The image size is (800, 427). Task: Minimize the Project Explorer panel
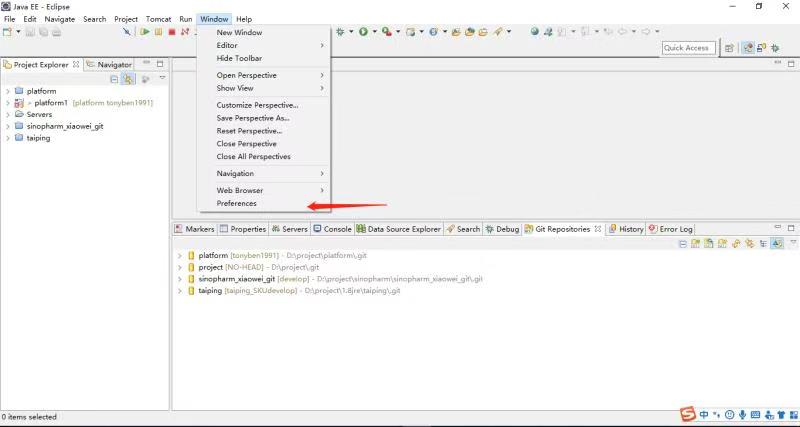point(146,63)
